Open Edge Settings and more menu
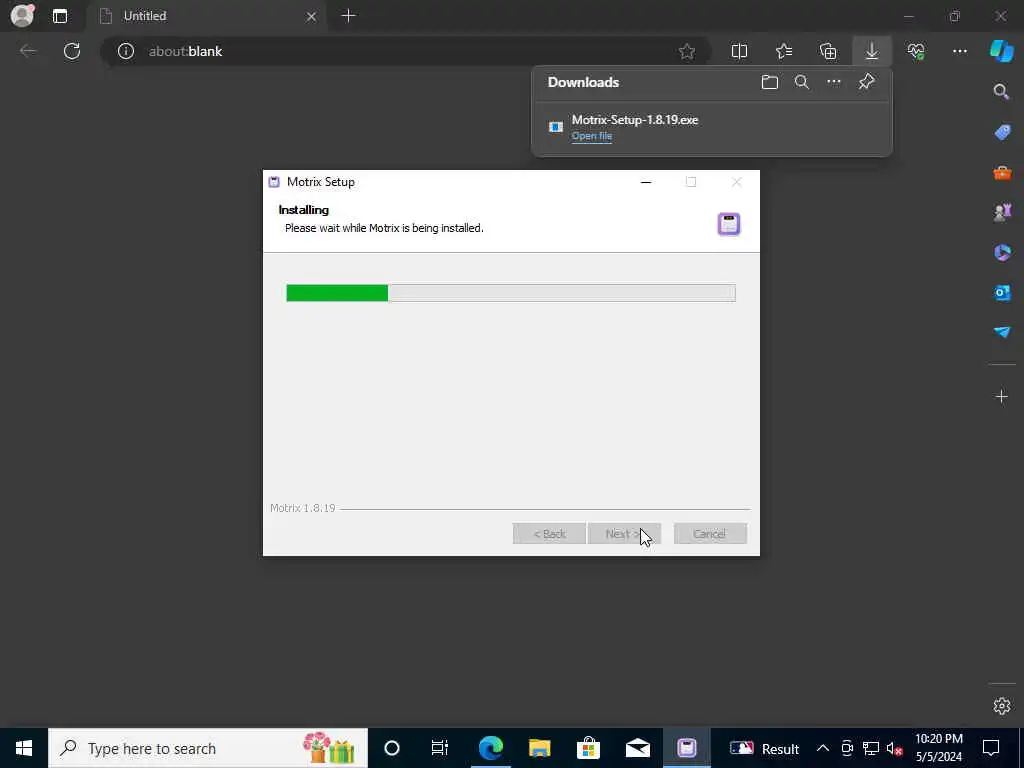The height and width of the screenshot is (768, 1024). click(960, 51)
